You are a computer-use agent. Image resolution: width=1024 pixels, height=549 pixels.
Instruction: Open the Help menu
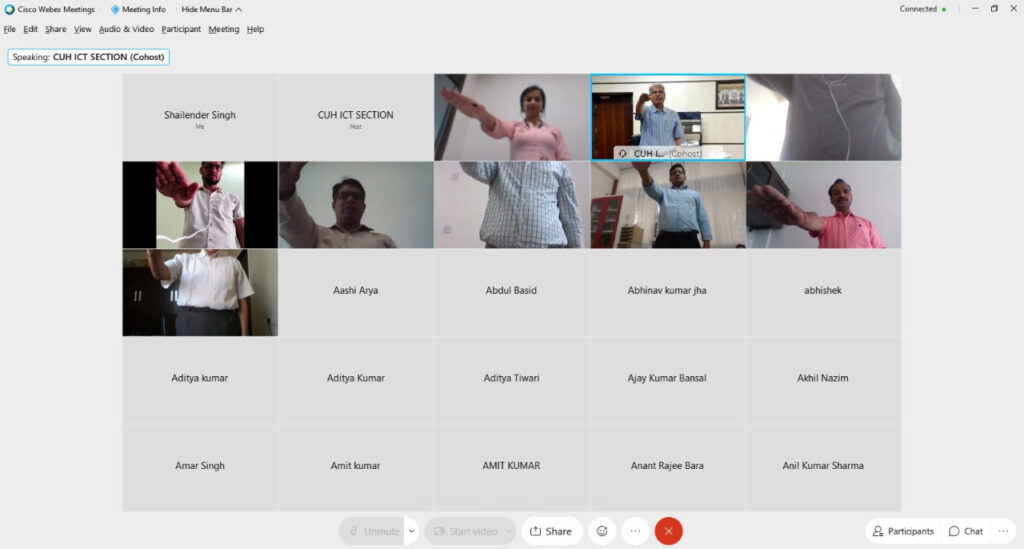point(255,29)
